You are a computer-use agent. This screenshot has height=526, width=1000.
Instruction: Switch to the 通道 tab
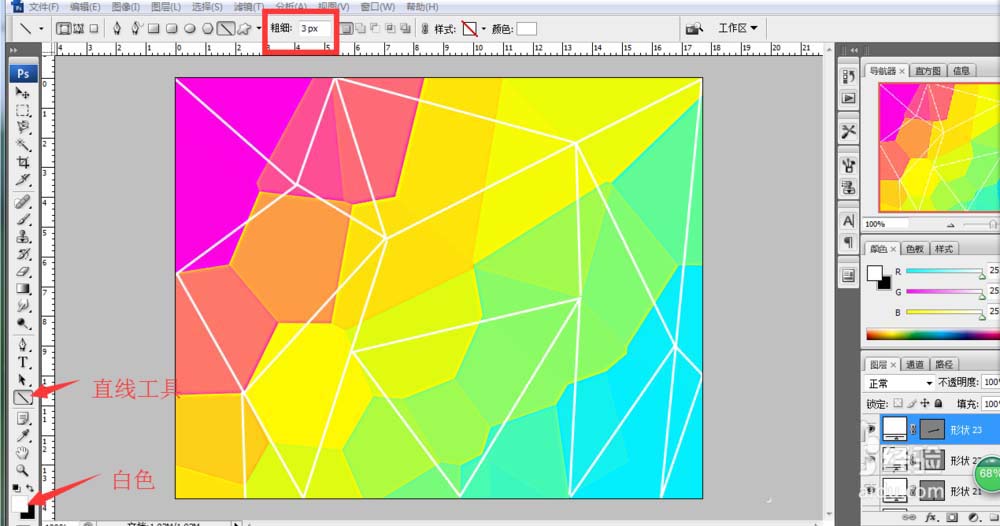pos(914,364)
